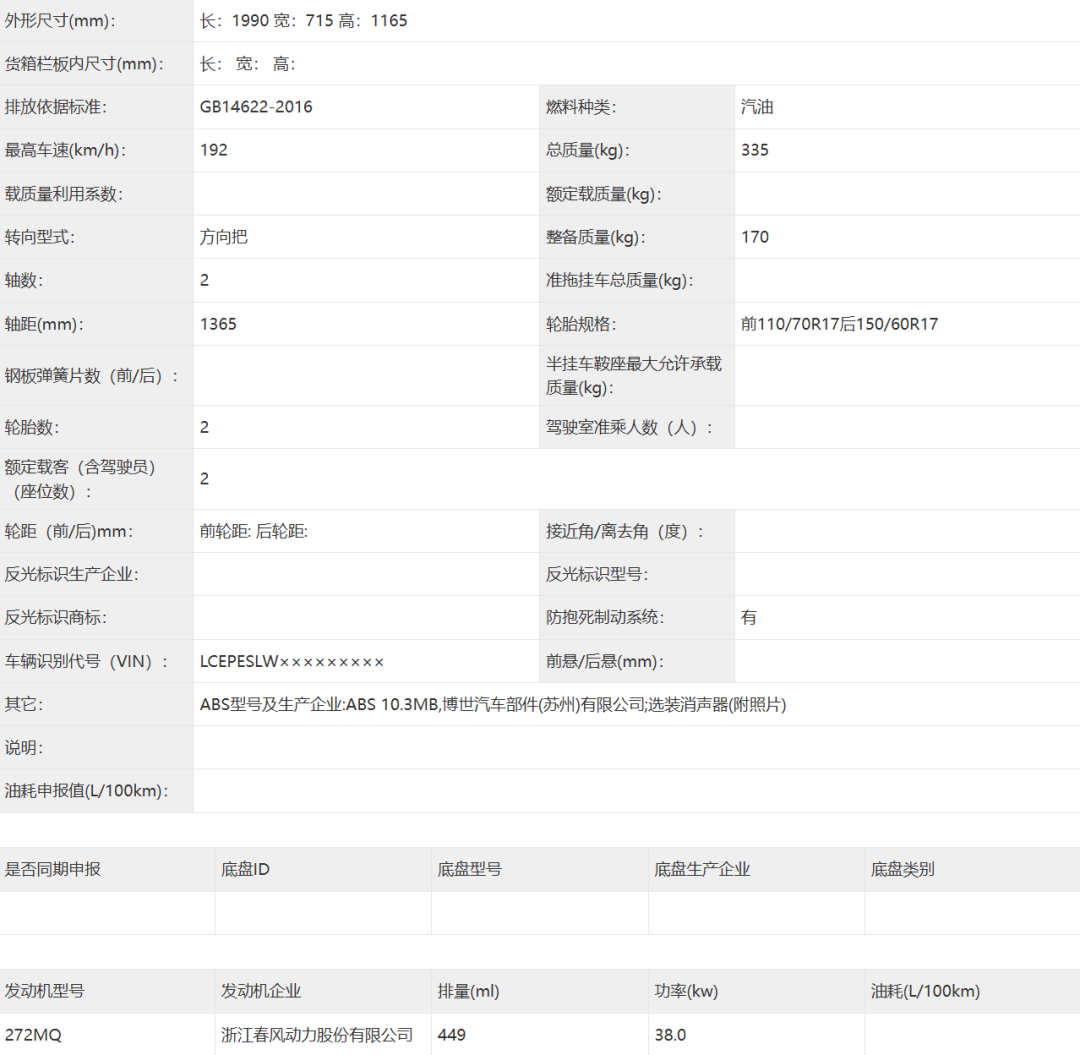Click the 半挂车鞍座最大允许承载质量 label
The height and width of the screenshot is (1055, 1080).
(634, 375)
